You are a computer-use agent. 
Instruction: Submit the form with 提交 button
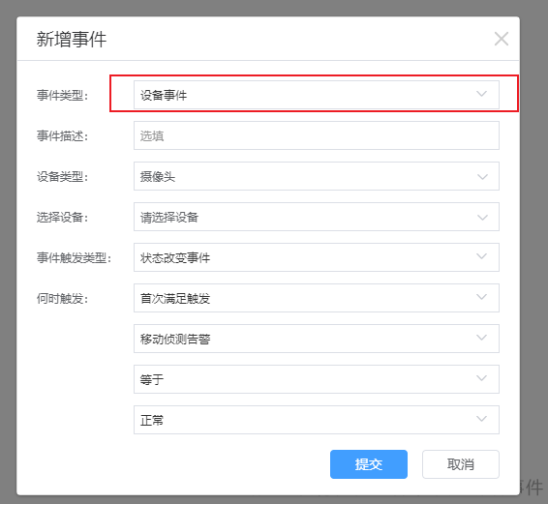coord(369,464)
